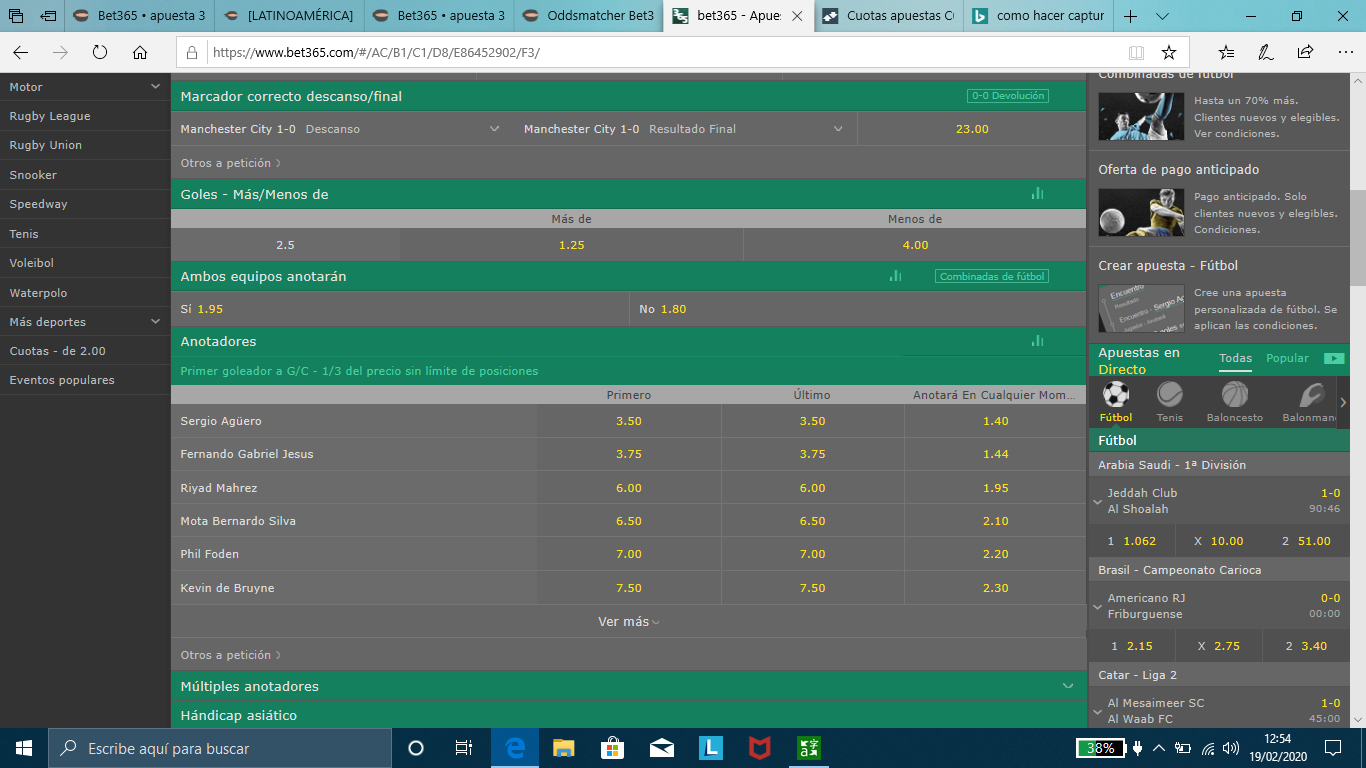Open File Explorer from taskbar
The height and width of the screenshot is (768, 1366).
[x=564, y=748]
